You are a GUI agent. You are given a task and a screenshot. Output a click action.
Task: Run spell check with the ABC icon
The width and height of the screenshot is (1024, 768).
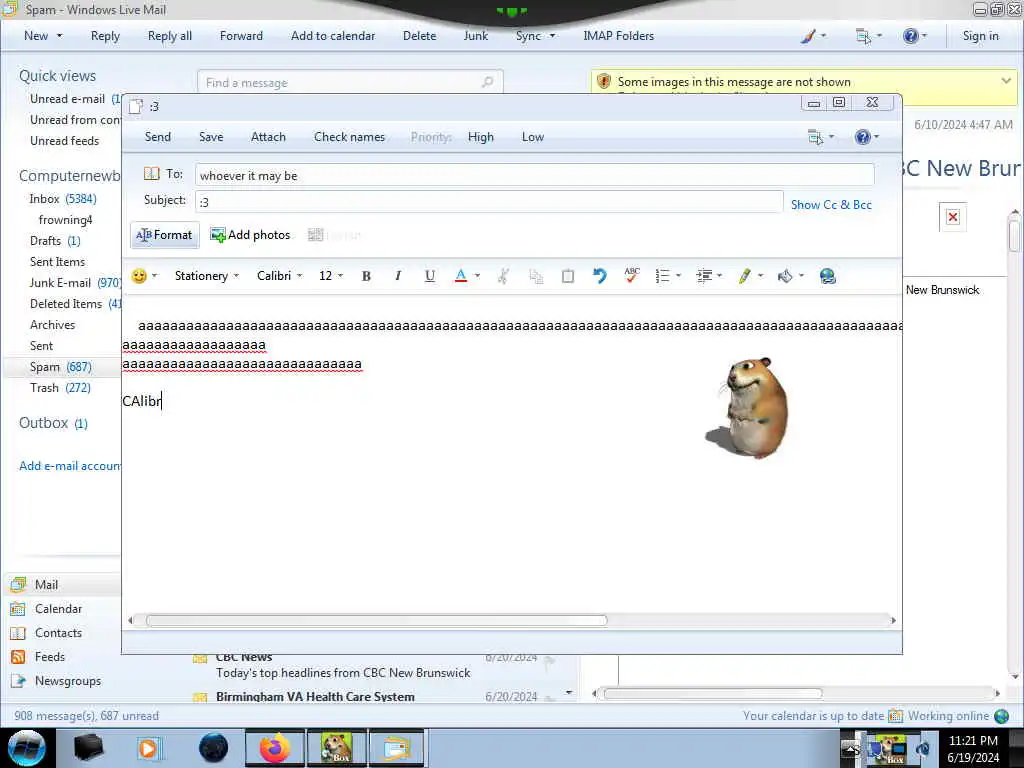click(632, 275)
